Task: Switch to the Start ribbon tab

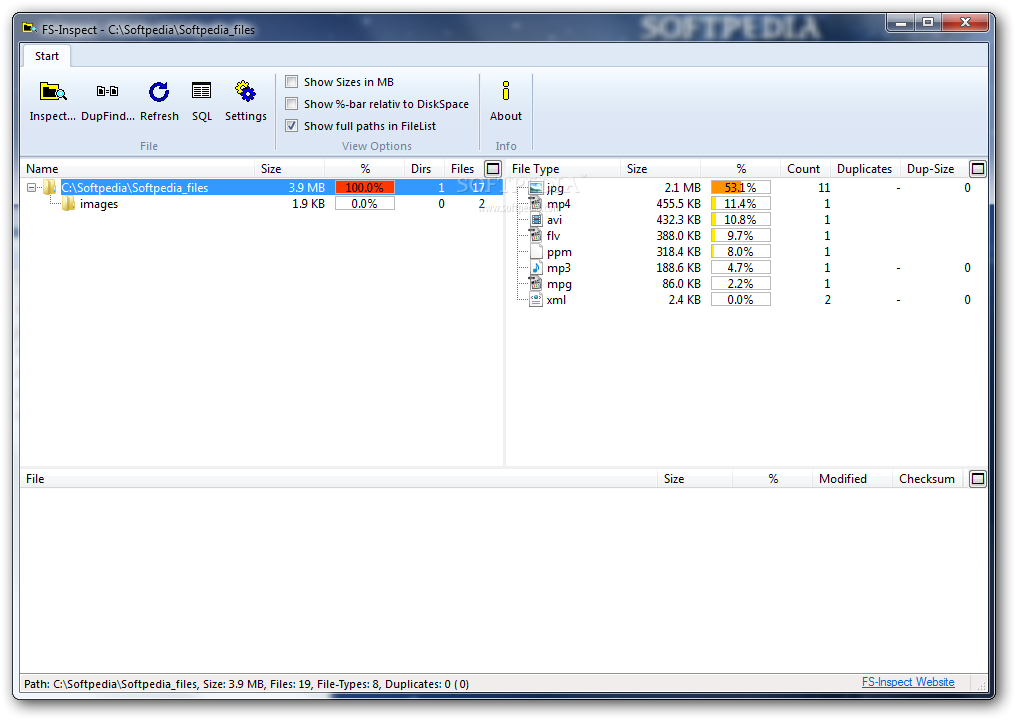Action: [x=47, y=56]
